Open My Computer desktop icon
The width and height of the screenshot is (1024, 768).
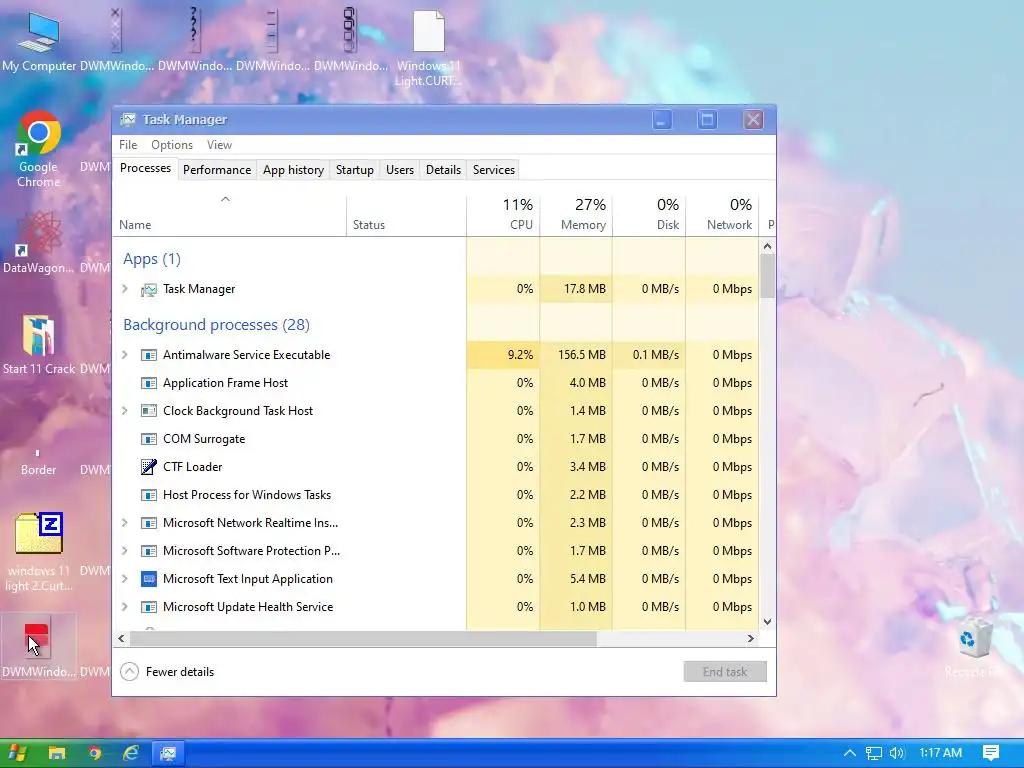tap(39, 41)
